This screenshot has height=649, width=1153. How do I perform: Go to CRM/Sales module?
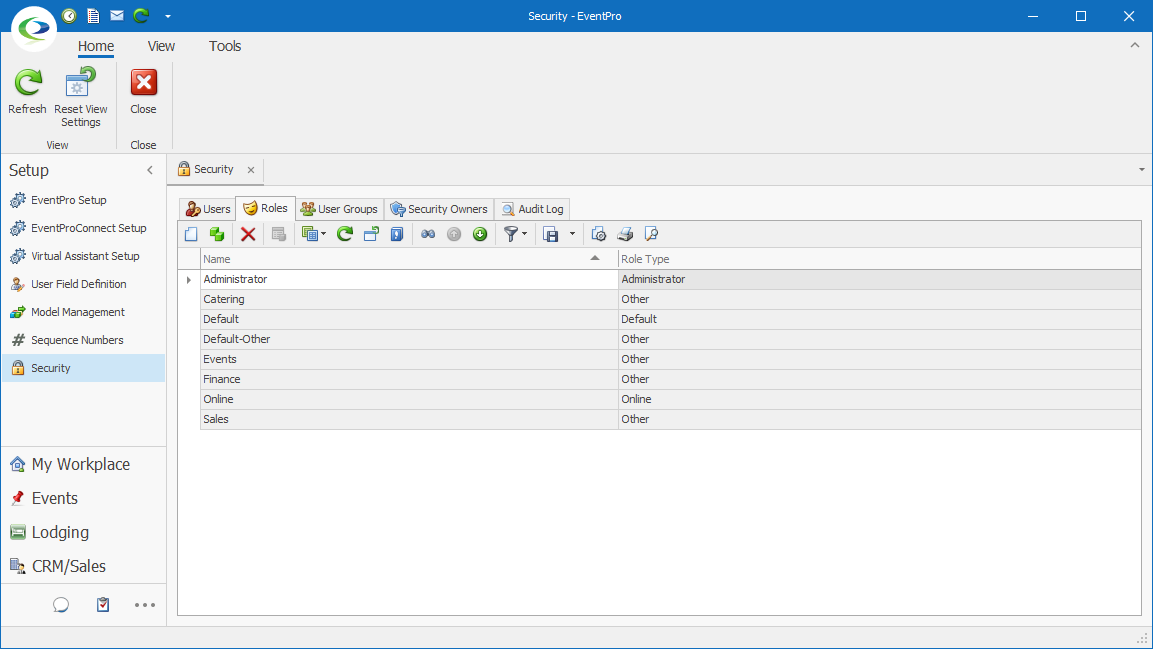(x=83, y=566)
